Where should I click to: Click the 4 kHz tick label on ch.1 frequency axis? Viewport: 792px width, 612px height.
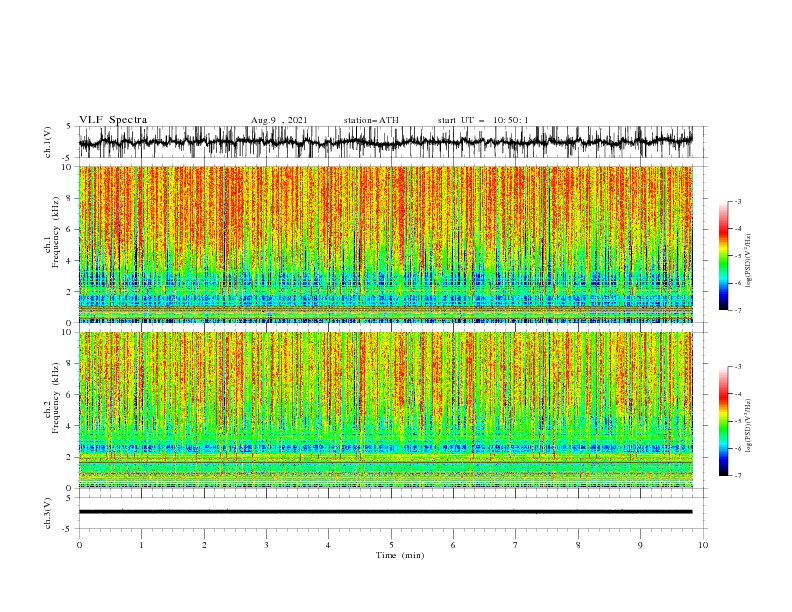(69, 261)
